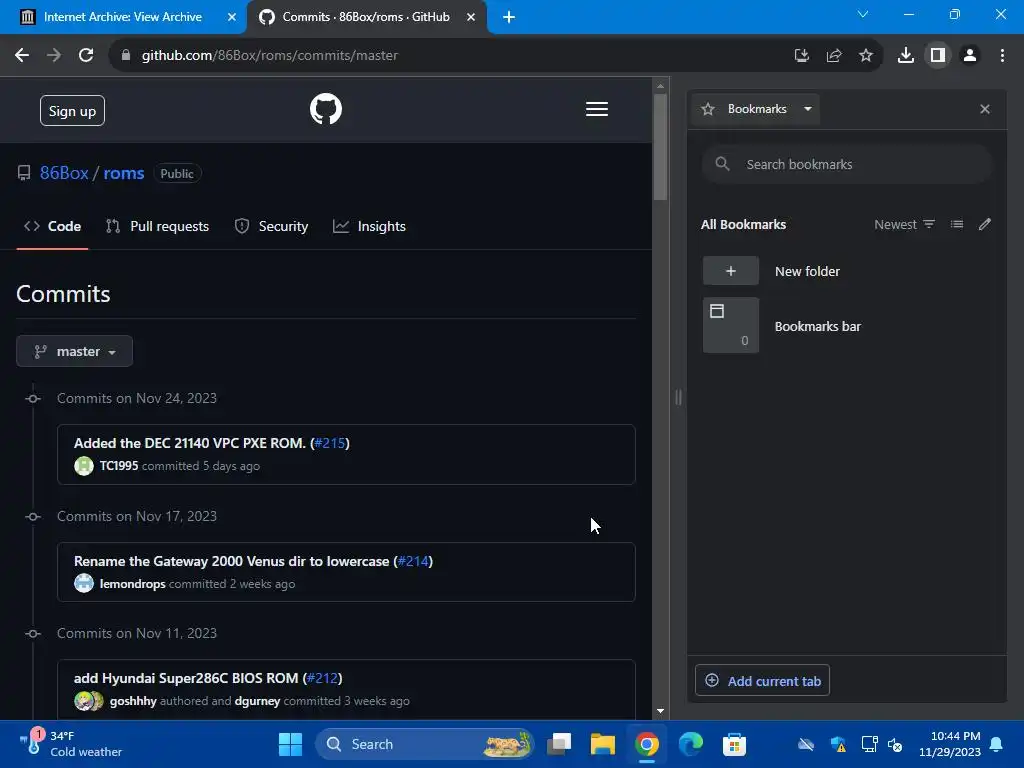Close the Bookmarks side panel

(x=985, y=109)
